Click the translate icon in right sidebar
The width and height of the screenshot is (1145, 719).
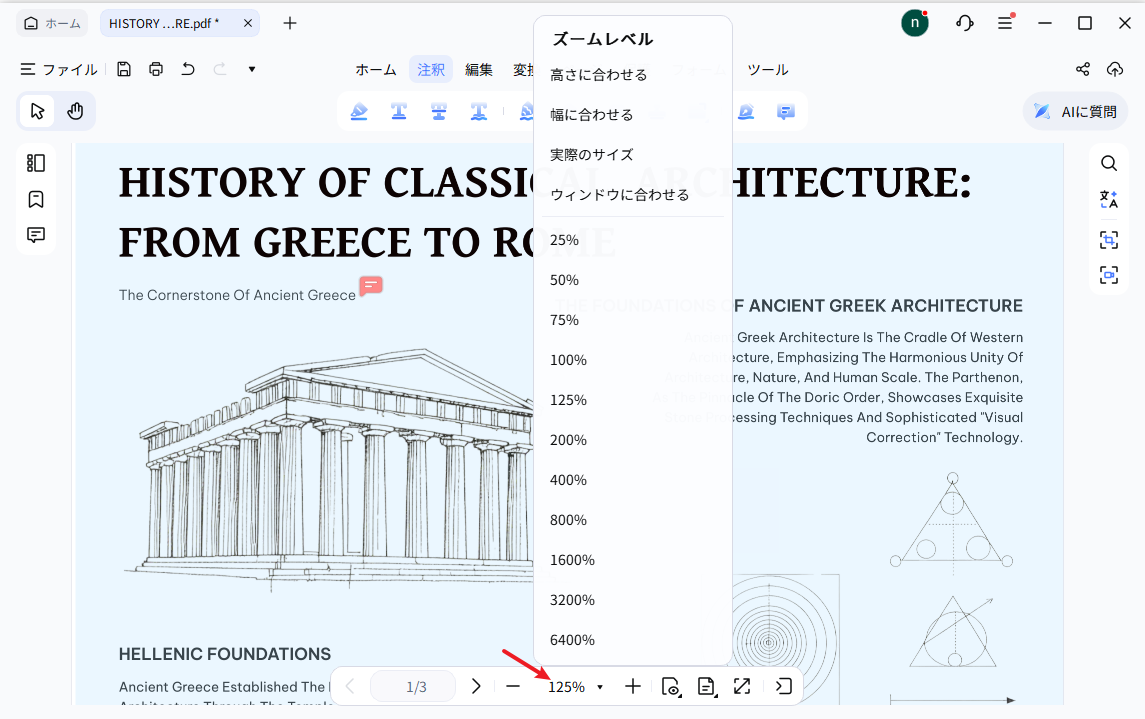pos(1108,199)
